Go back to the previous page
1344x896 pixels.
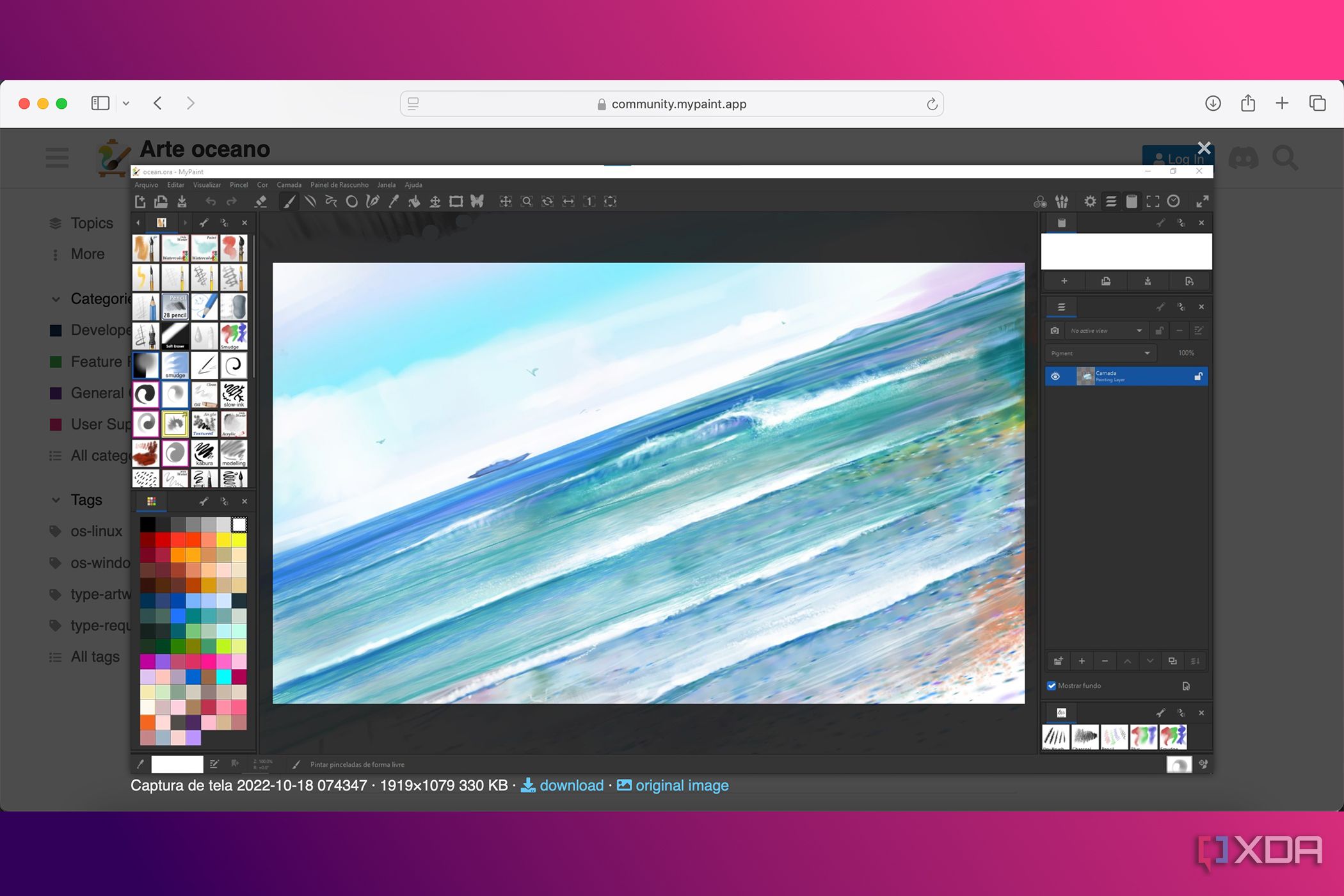click(x=158, y=103)
